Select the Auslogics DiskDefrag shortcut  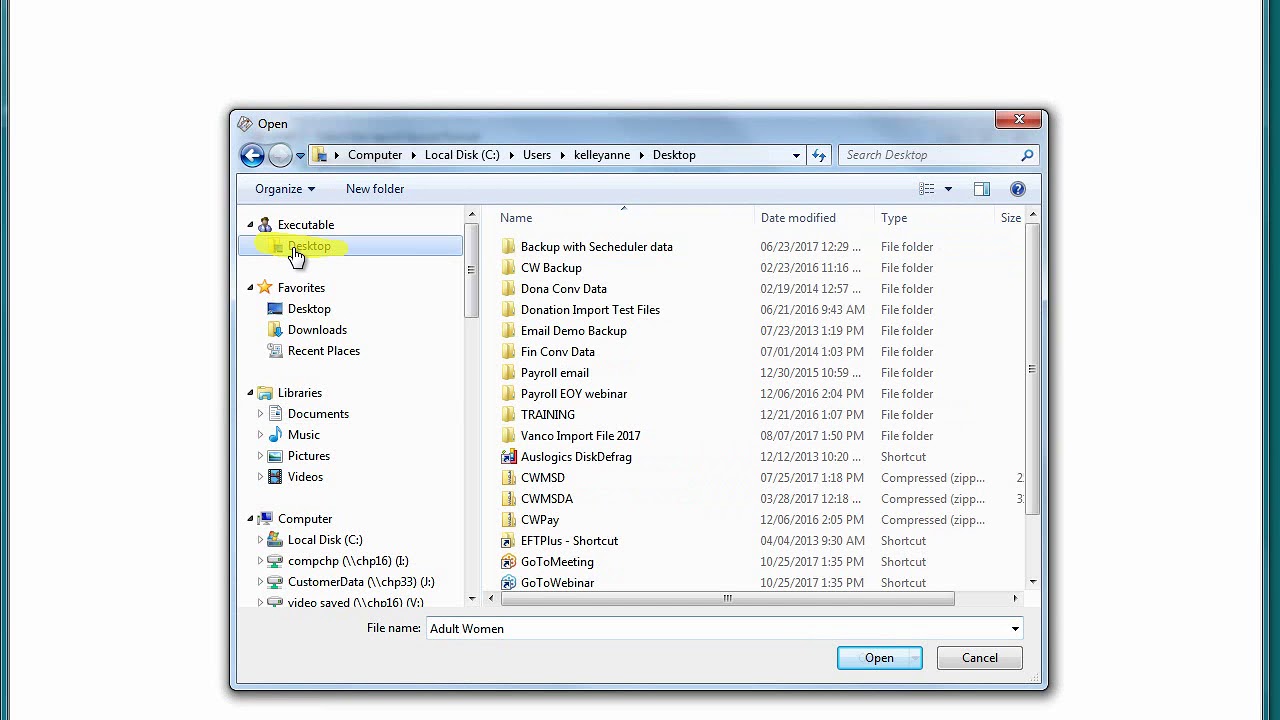(576, 456)
